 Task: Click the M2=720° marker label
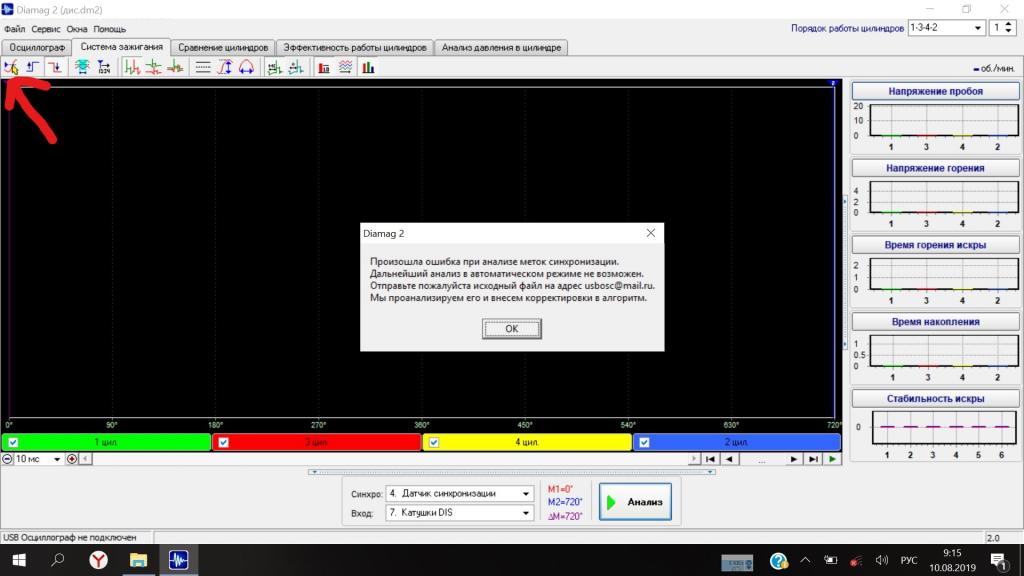(565, 502)
